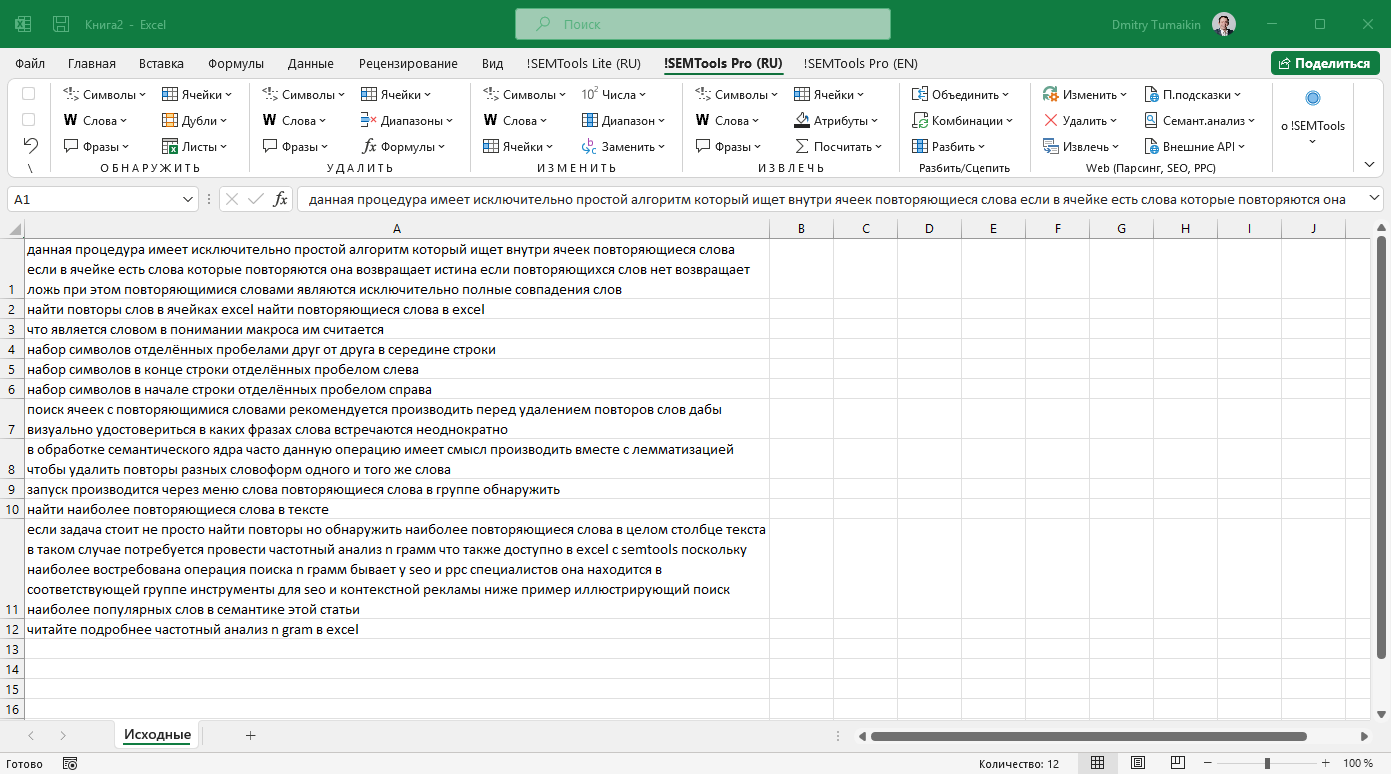Switch to the Данные tab
Image resolution: width=1391 pixels, height=774 pixels.
click(311, 63)
